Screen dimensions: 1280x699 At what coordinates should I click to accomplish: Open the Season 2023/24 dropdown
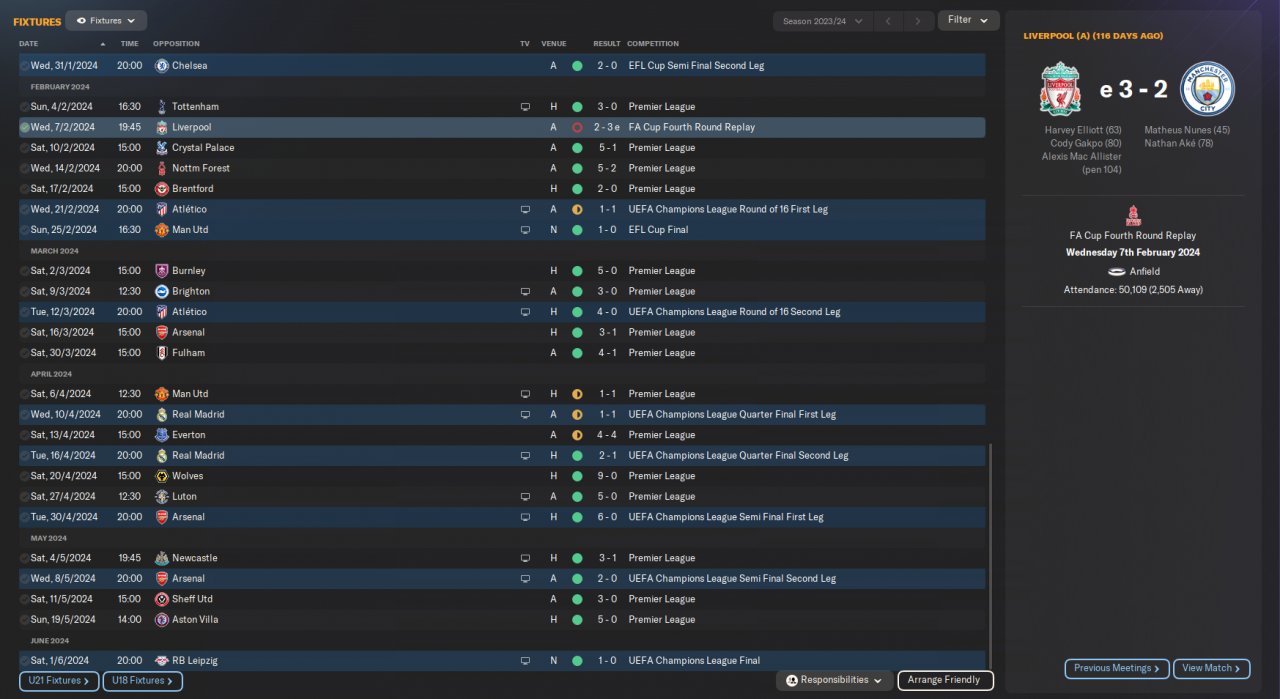822,21
